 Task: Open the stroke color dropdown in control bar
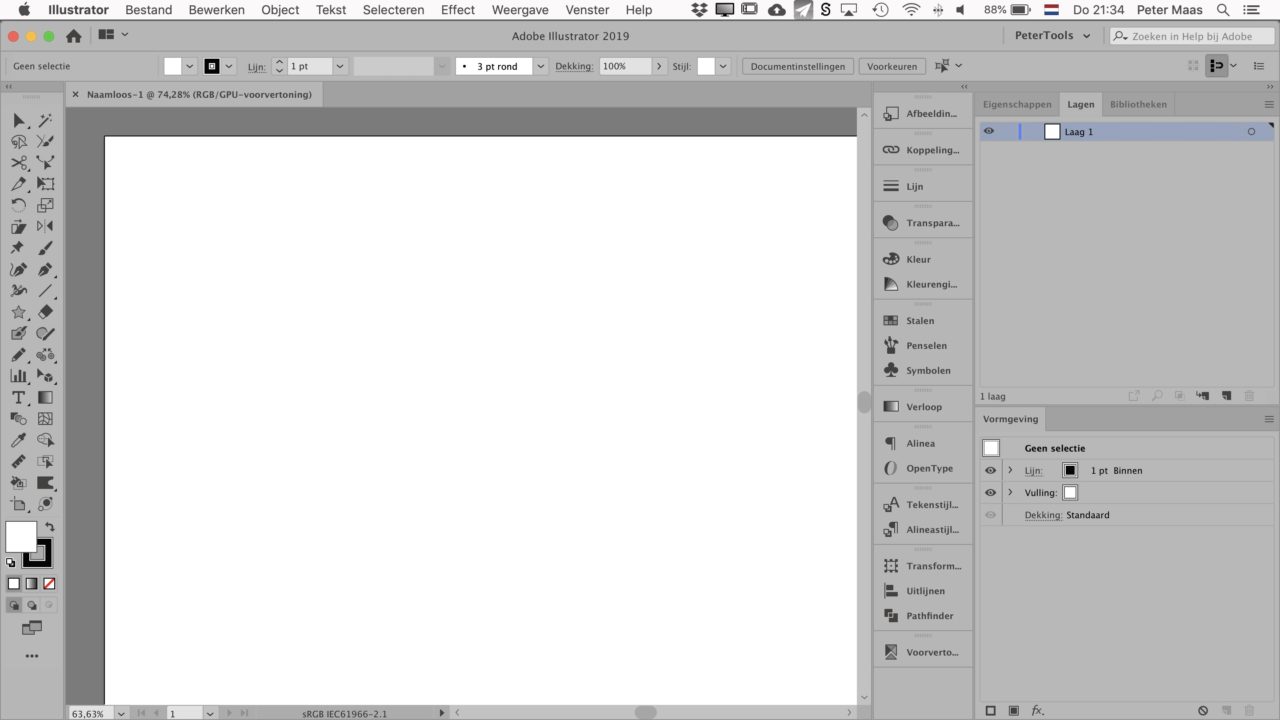[229, 66]
